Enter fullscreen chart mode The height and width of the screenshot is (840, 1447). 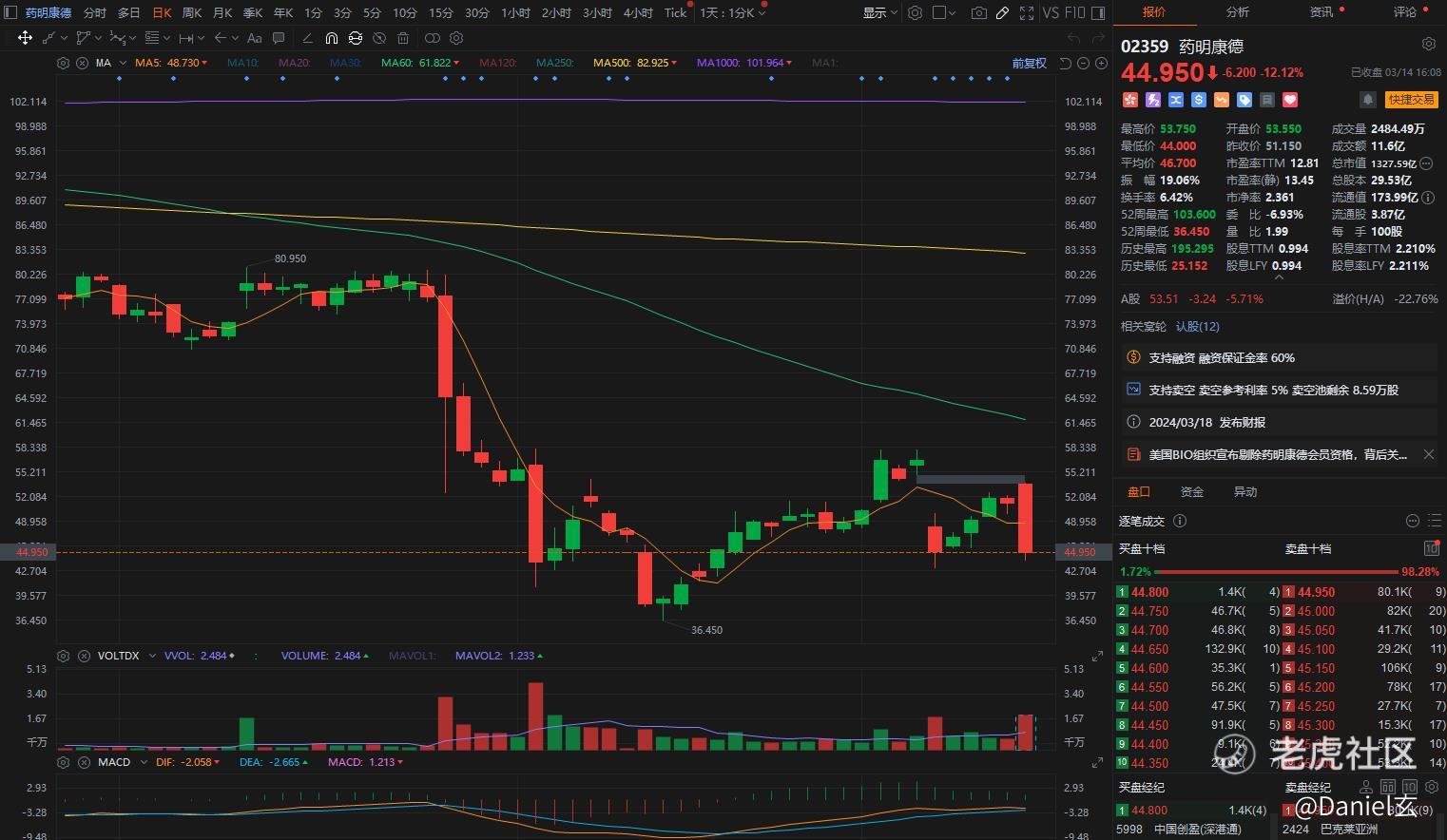(1027, 12)
